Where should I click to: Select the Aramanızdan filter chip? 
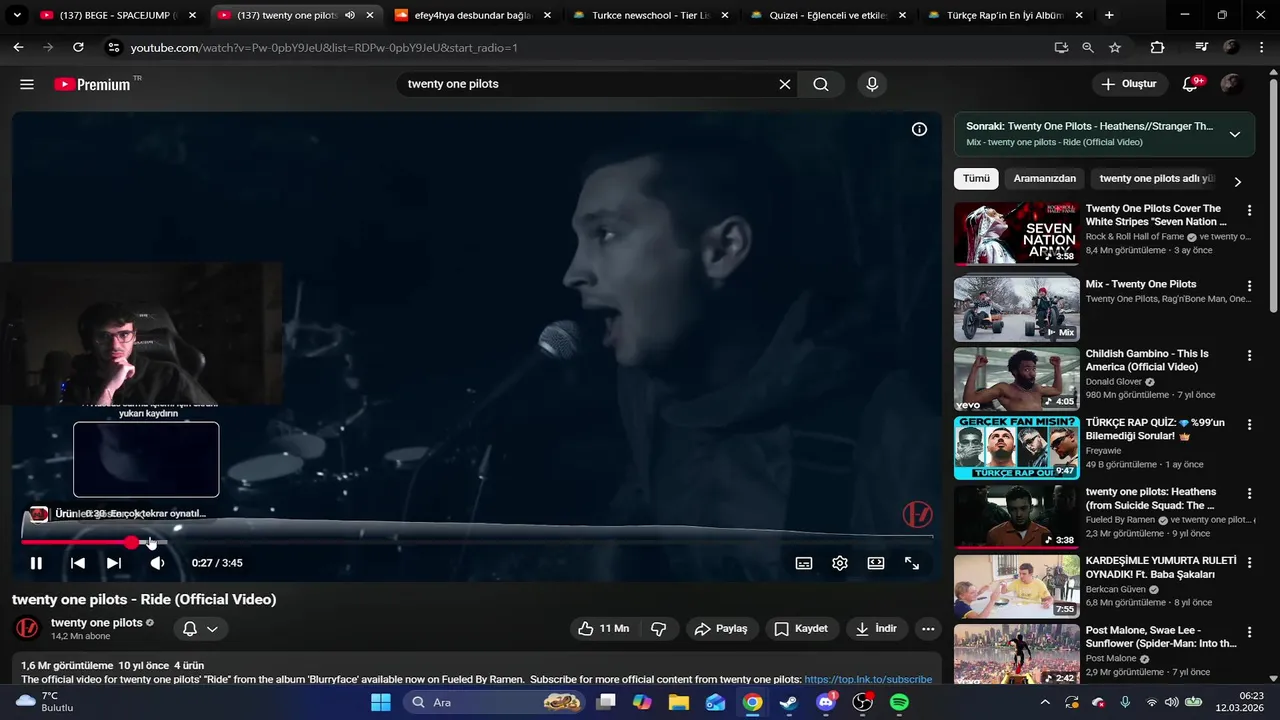pos(1045,179)
